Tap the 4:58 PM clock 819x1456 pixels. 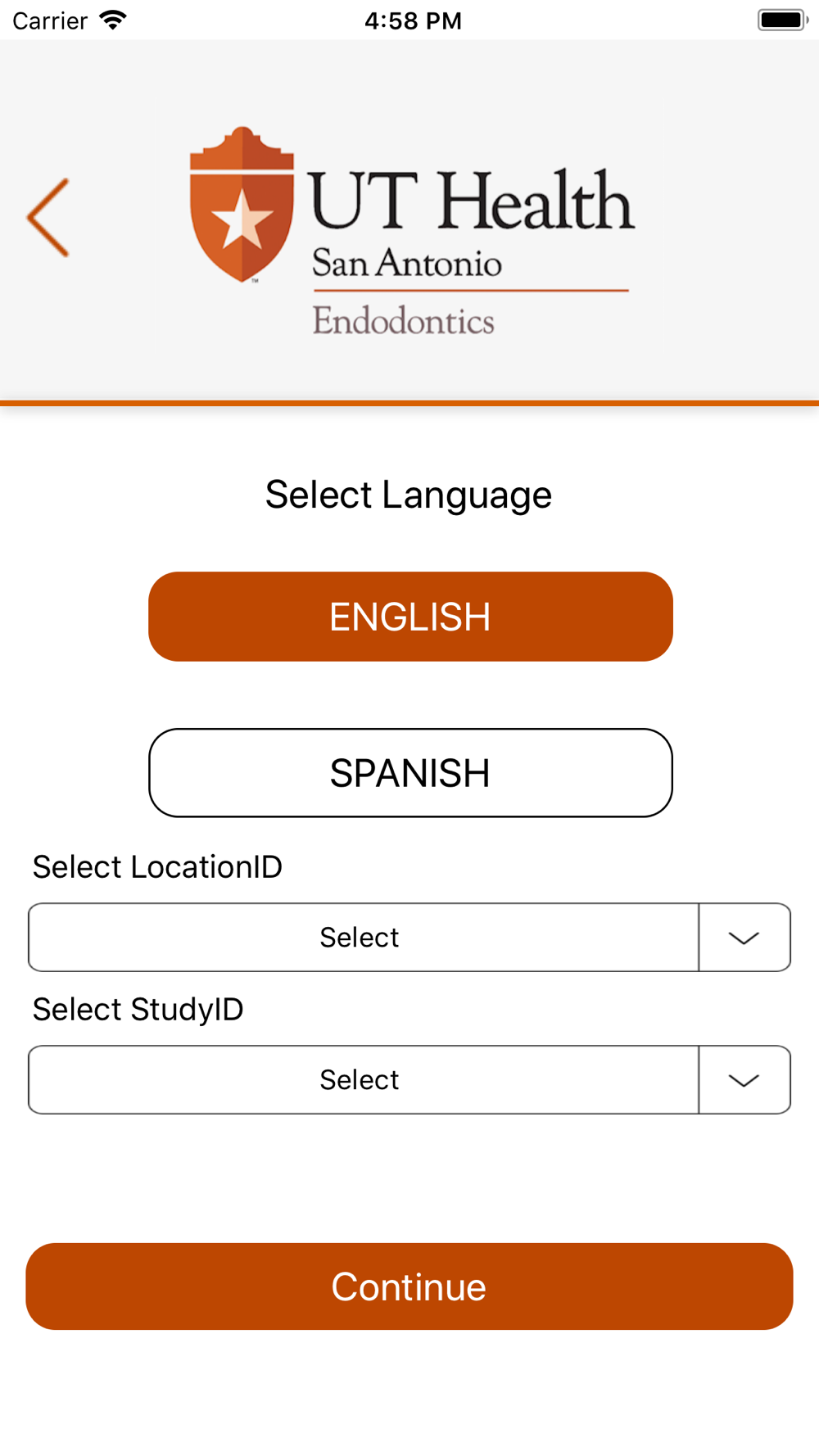click(x=413, y=20)
